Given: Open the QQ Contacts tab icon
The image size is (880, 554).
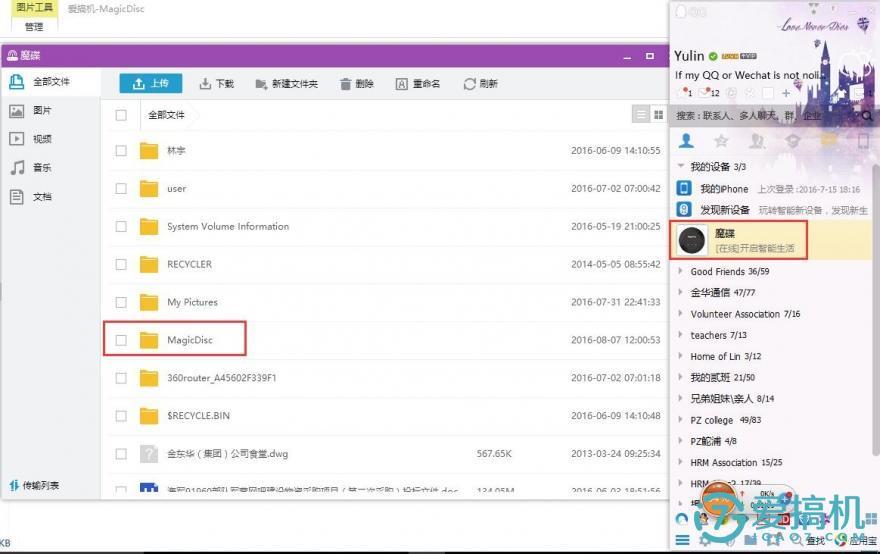Looking at the screenshot, I should click(x=686, y=140).
